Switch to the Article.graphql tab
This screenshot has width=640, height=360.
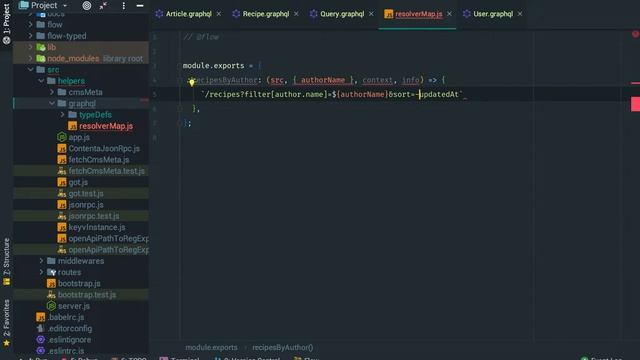point(188,14)
